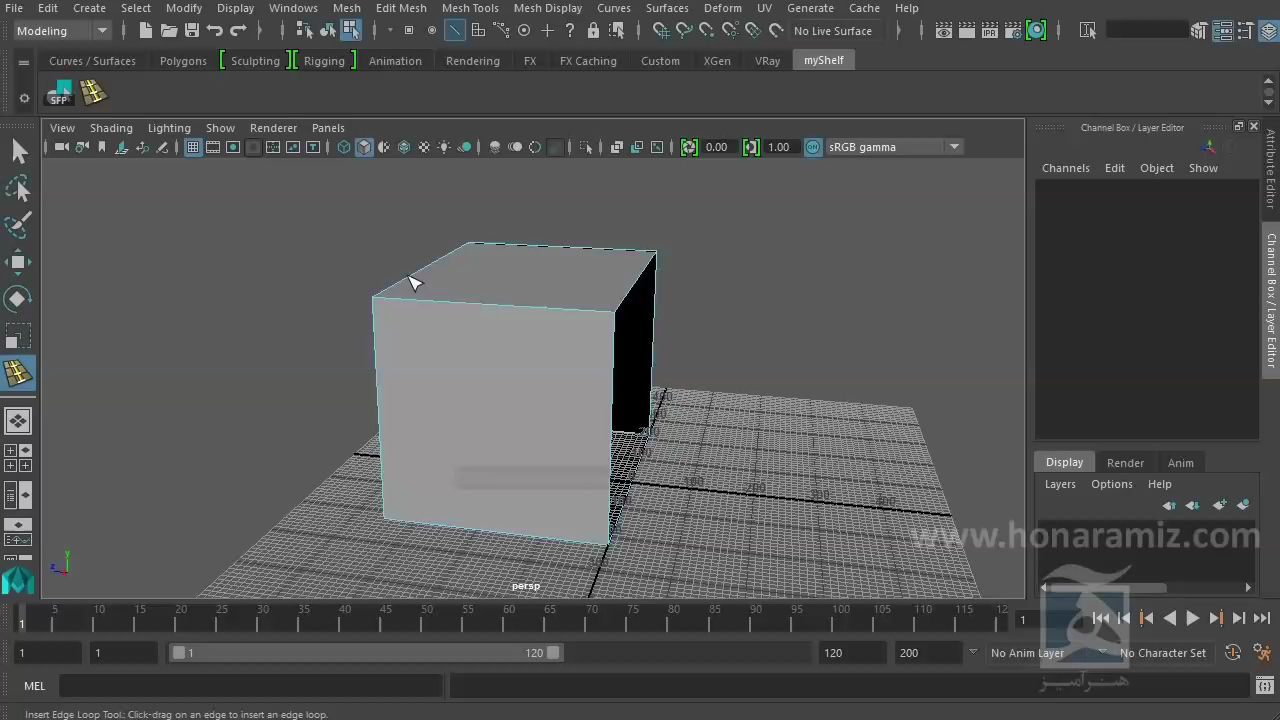
Task: Click the IPR render icon
Action: click(990, 31)
